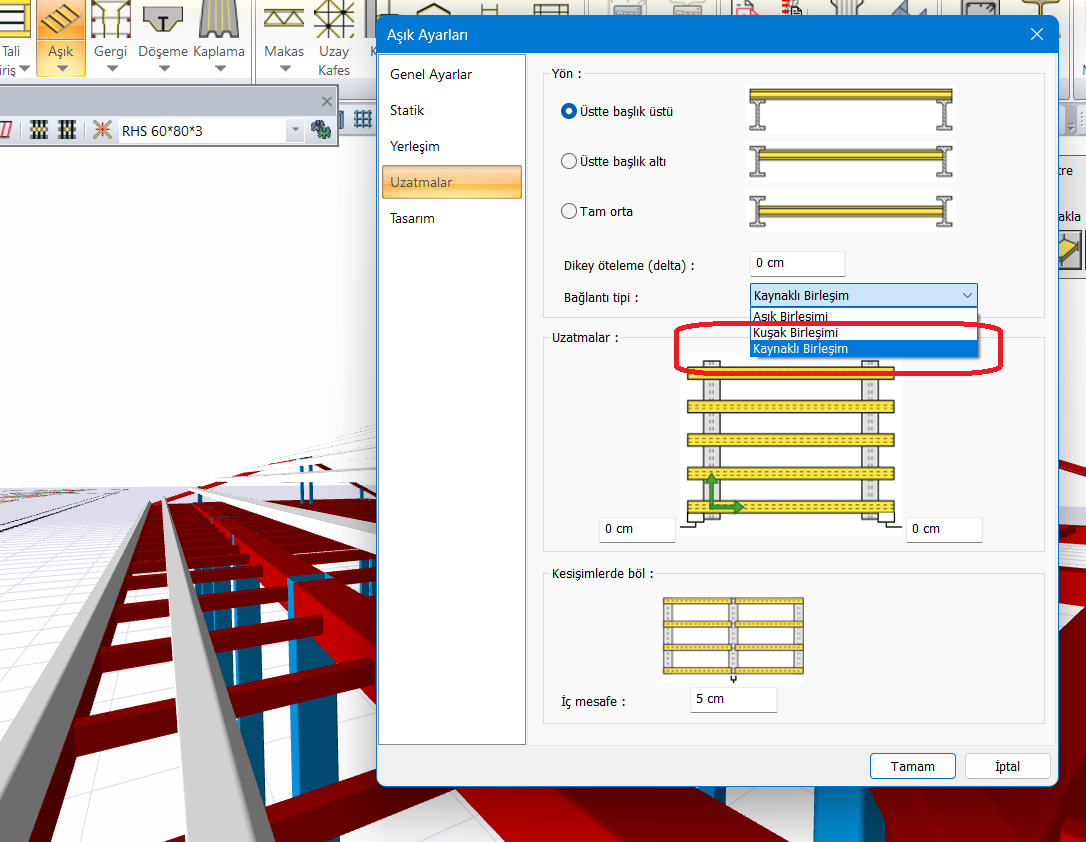The image size is (1086, 842).
Task: Select the Makas truss ribbon icon
Action: pyautogui.click(x=284, y=19)
